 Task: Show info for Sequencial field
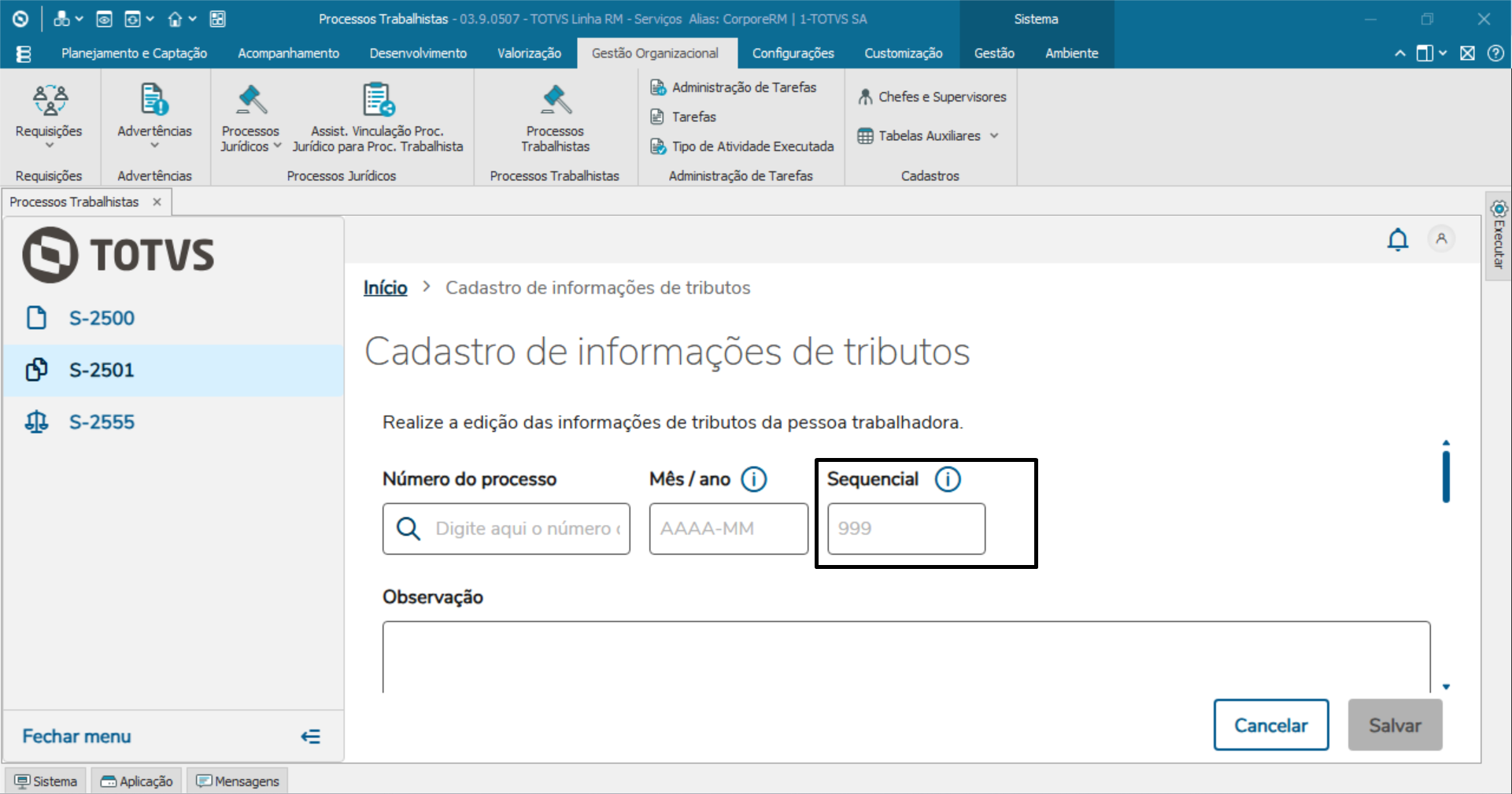[948, 479]
